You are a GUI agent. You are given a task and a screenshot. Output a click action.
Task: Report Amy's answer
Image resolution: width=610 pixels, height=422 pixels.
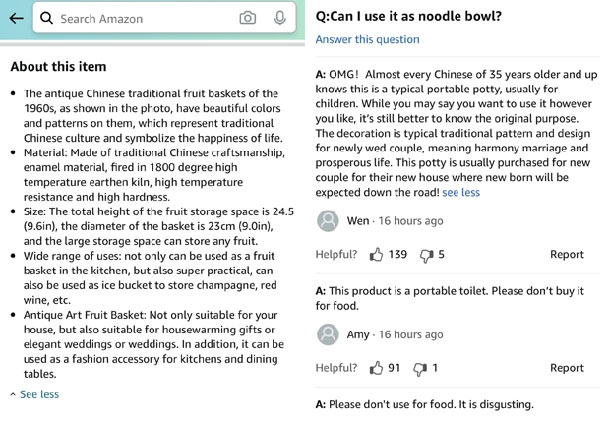pos(567,368)
